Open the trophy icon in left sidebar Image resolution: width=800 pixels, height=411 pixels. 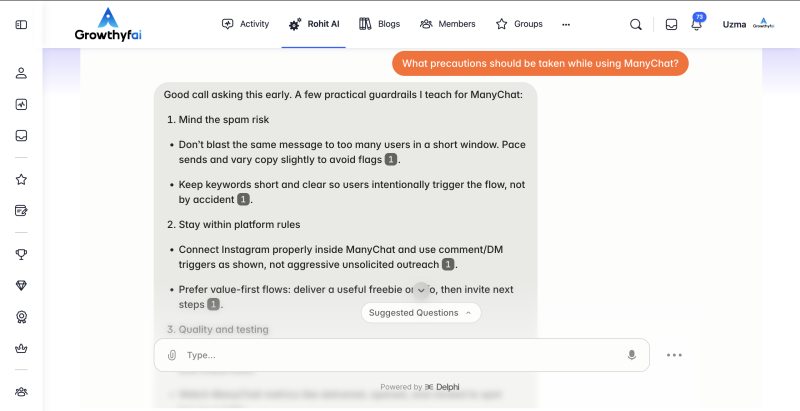[x=21, y=255]
